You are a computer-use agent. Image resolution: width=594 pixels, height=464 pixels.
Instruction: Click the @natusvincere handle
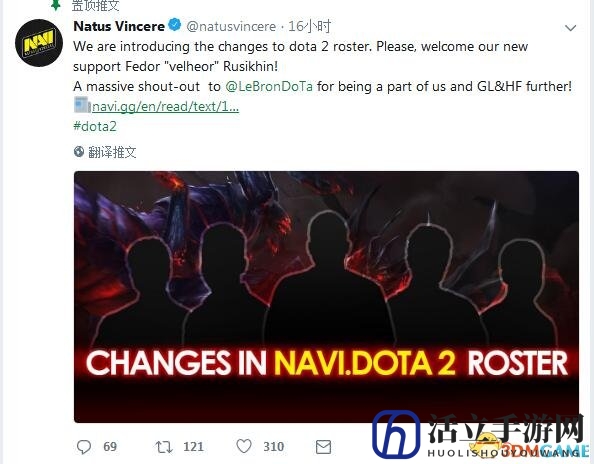coord(231,27)
